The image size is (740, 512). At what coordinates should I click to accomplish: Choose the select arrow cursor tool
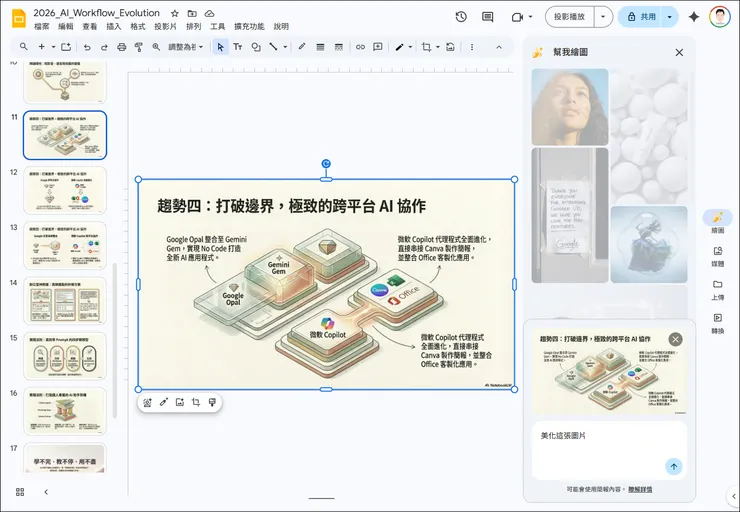click(220, 47)
